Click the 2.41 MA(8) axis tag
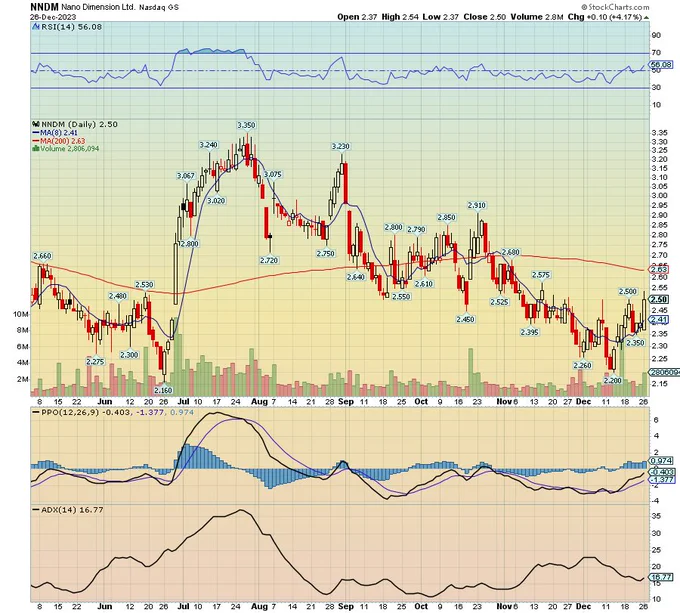 [x=660, y=320]
